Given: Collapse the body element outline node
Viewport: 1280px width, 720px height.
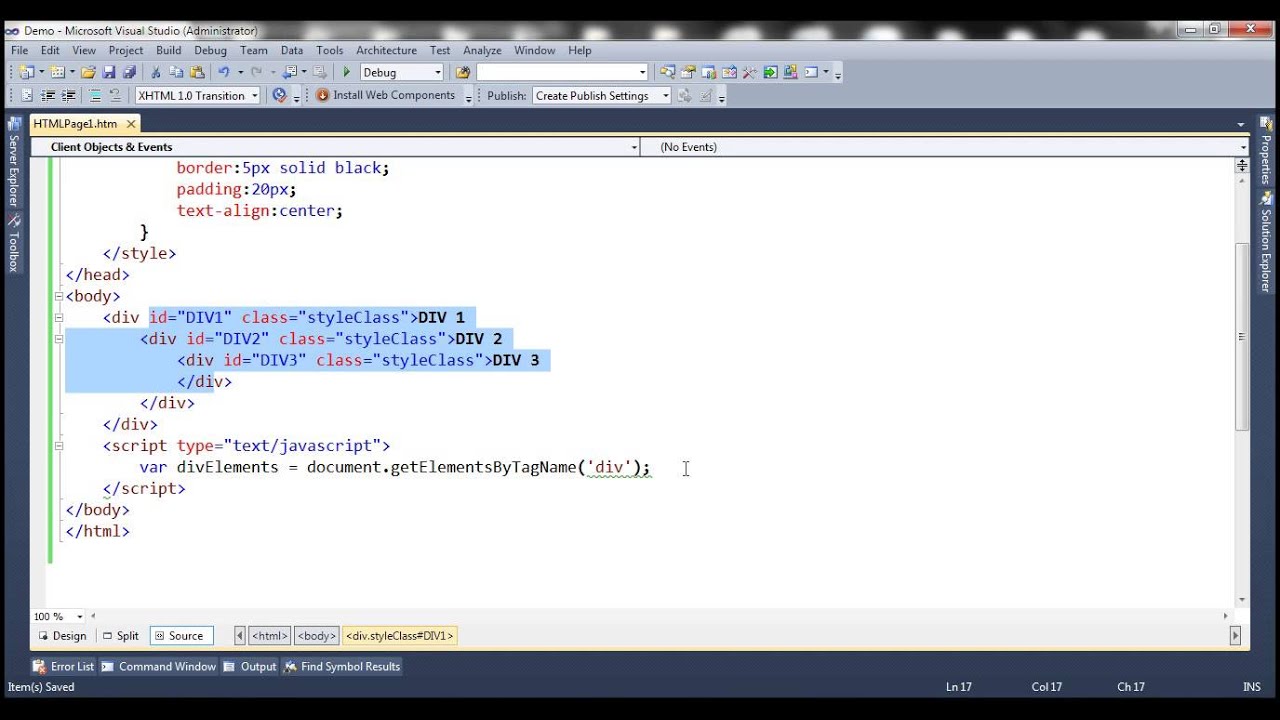Looking at the screenshot, I should [x=58, y=296].
